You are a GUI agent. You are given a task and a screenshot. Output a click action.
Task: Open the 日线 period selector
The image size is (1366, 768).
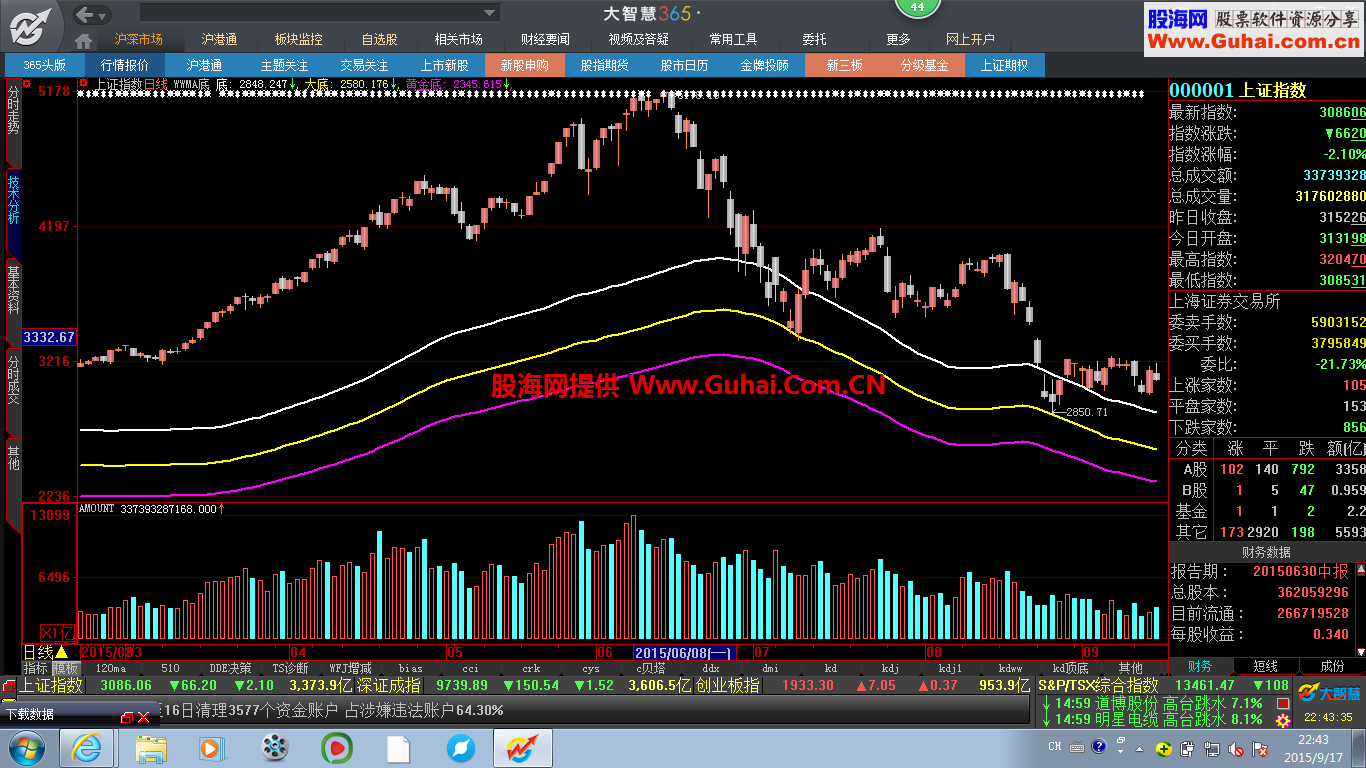coord(46,652)
